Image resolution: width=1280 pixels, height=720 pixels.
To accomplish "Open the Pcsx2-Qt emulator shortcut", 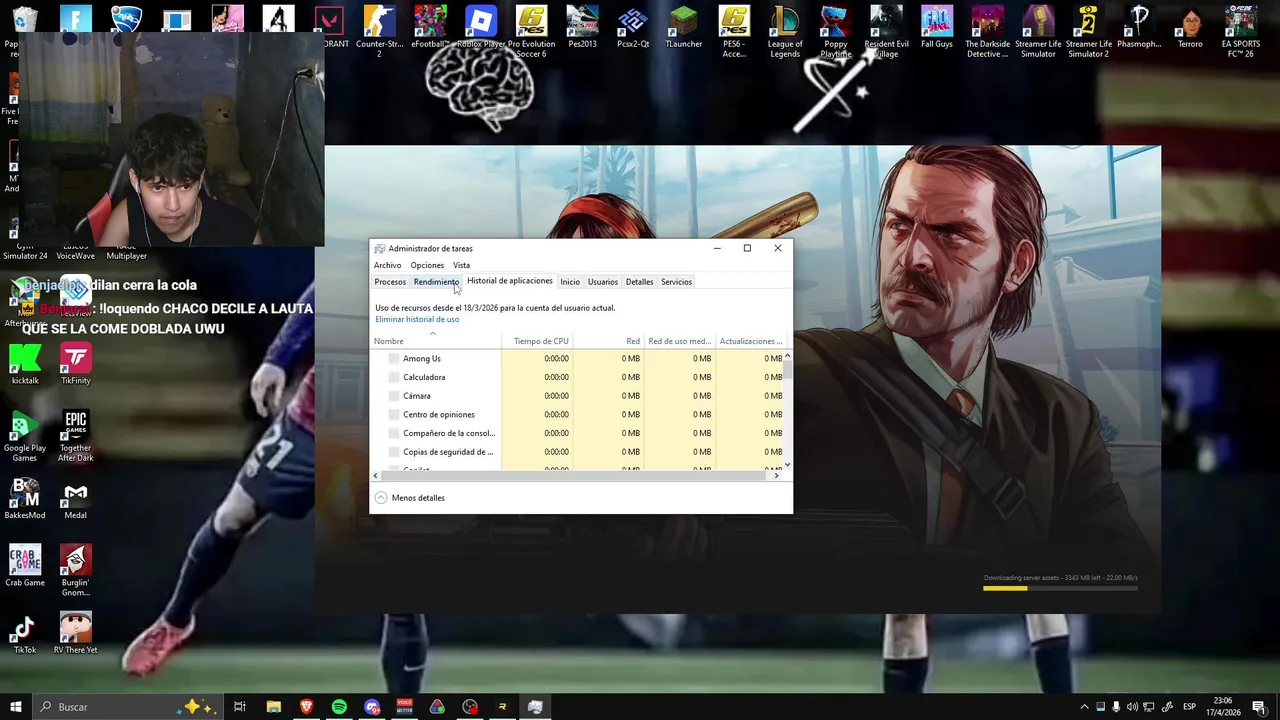I will (633, 27).
